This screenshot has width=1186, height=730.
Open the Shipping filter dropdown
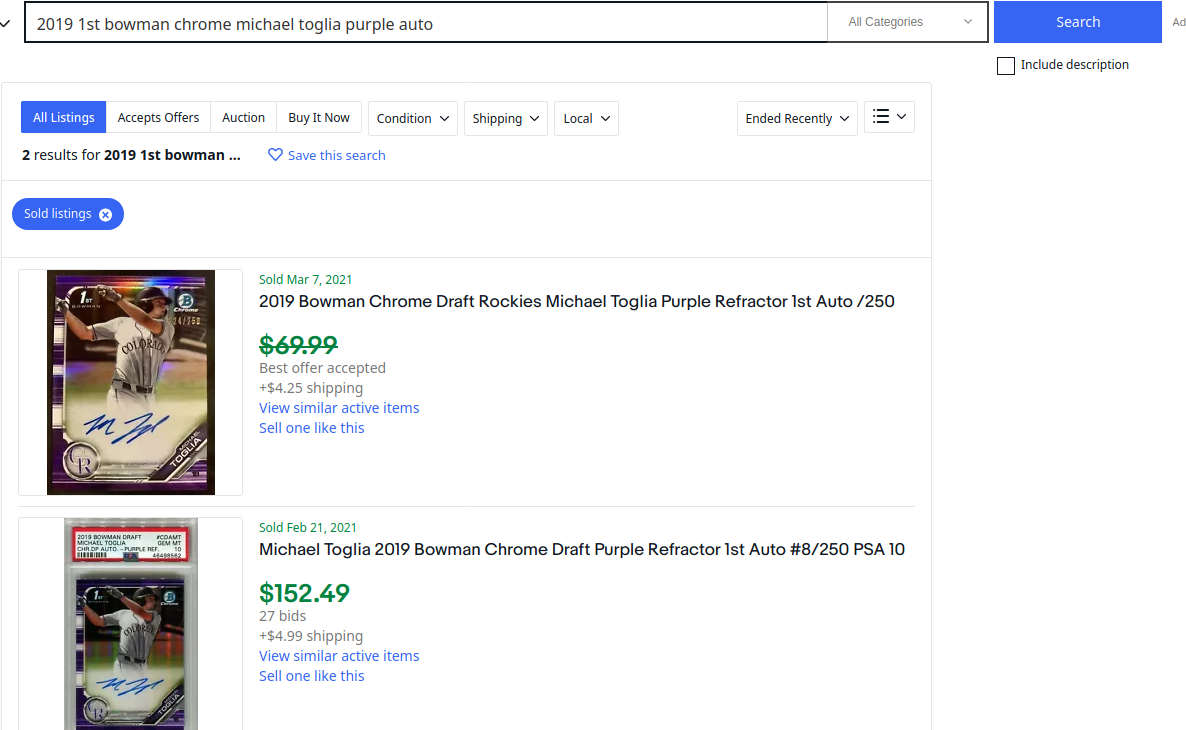pyautogui.click(x=505, y=118)
